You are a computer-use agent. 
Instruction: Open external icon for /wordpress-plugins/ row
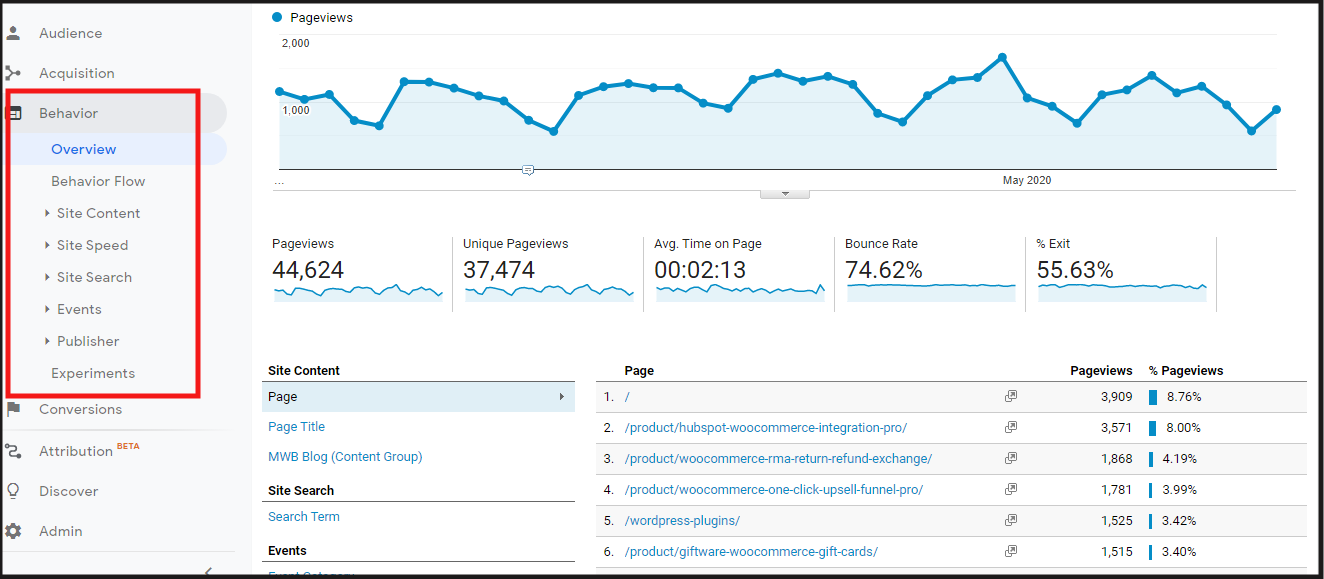pyautogui.click(x=1011, y=521)
